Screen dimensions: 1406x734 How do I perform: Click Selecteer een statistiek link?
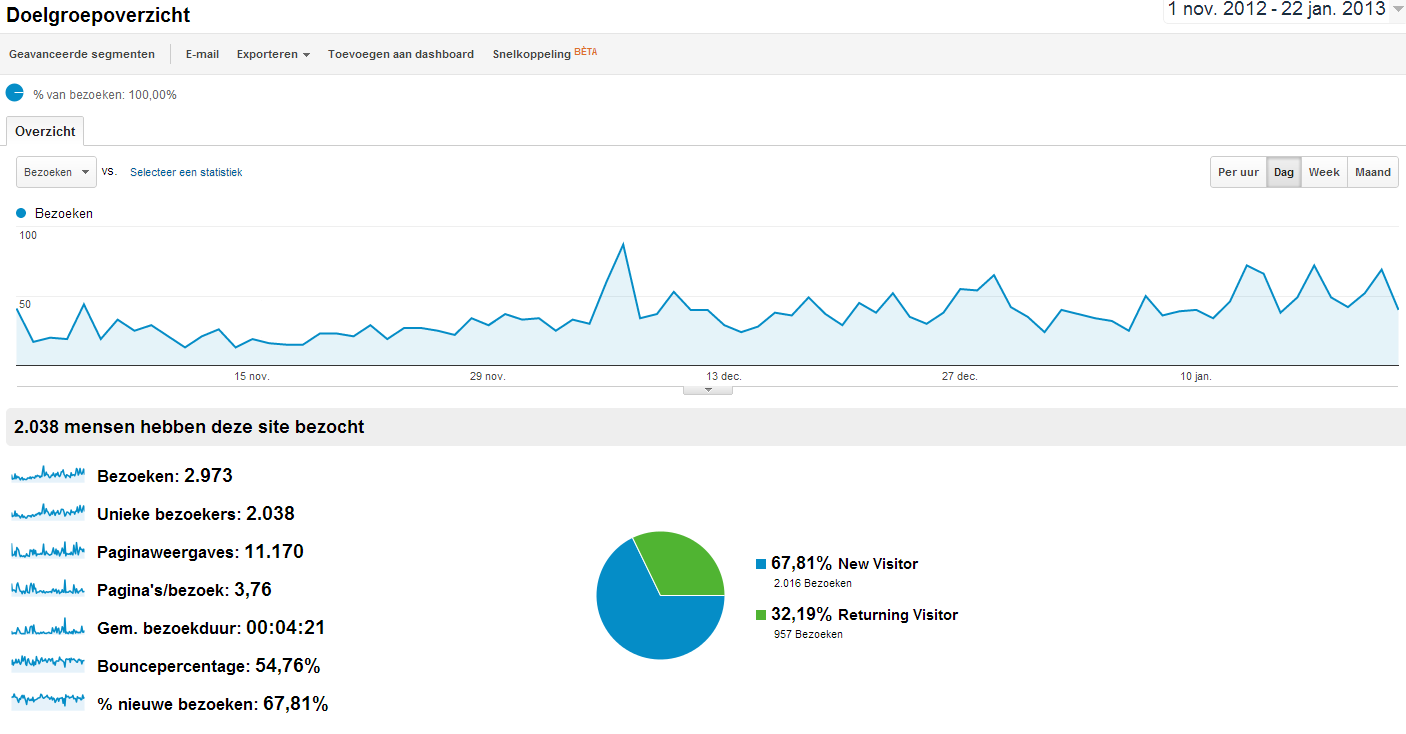point(186,172)
